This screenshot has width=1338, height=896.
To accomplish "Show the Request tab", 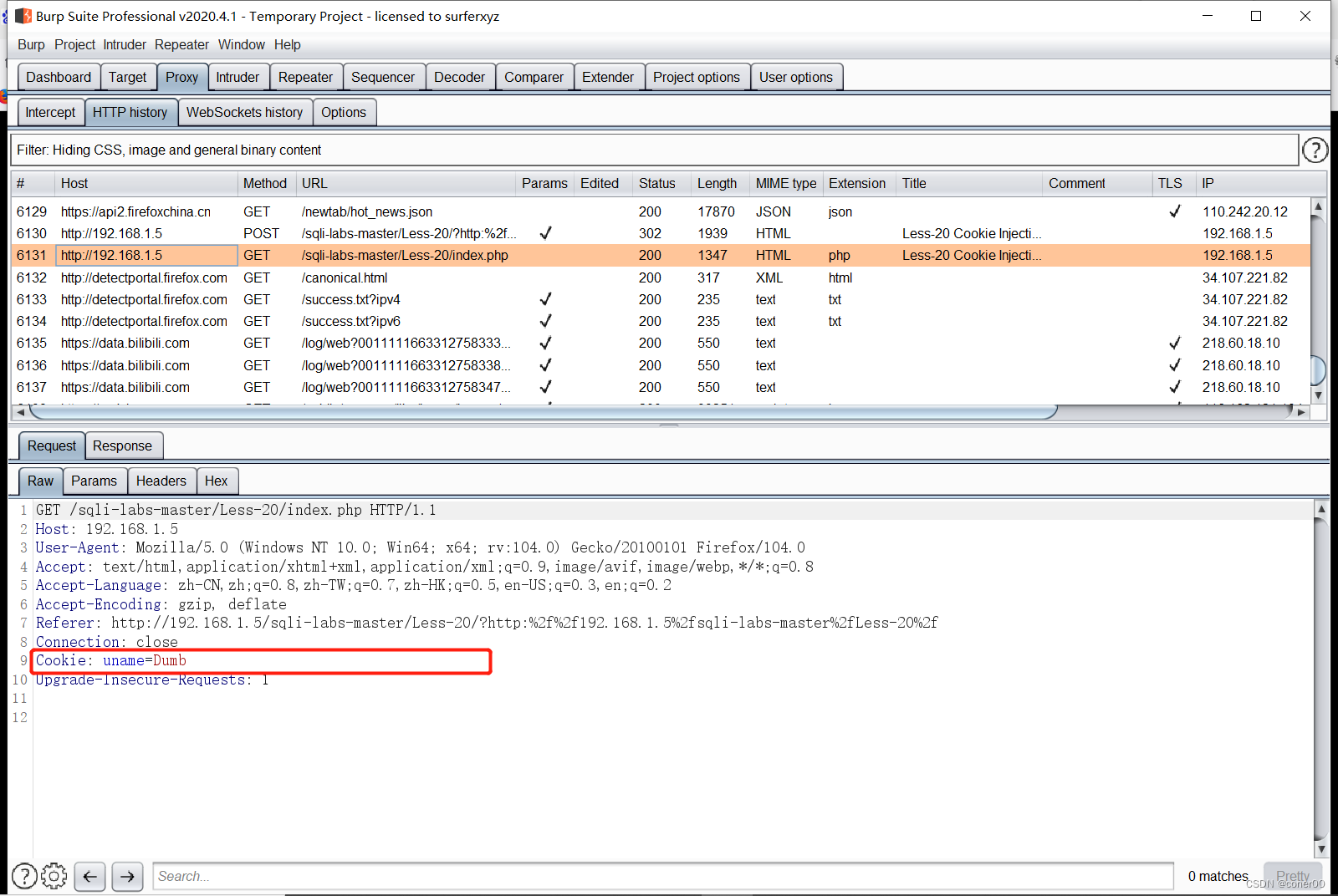I will point(52,445).
